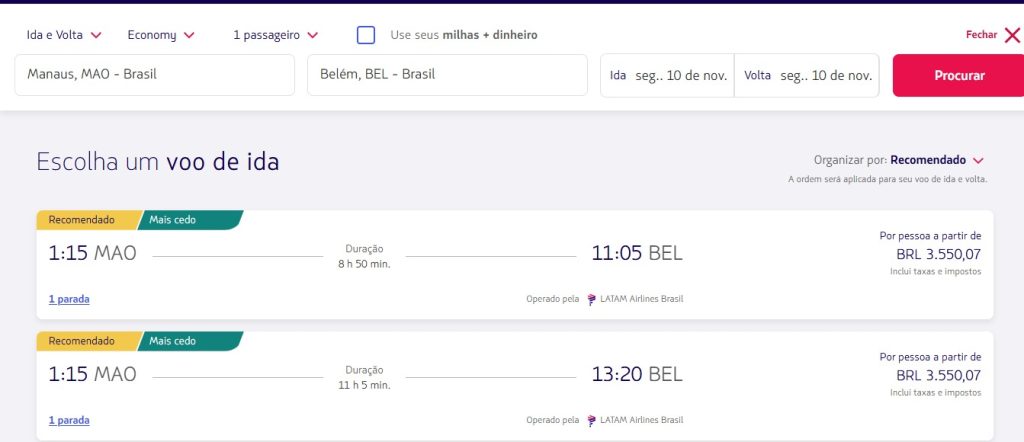
Task: Open the 1 passageiro dropdown
Action: click(275, 35)
